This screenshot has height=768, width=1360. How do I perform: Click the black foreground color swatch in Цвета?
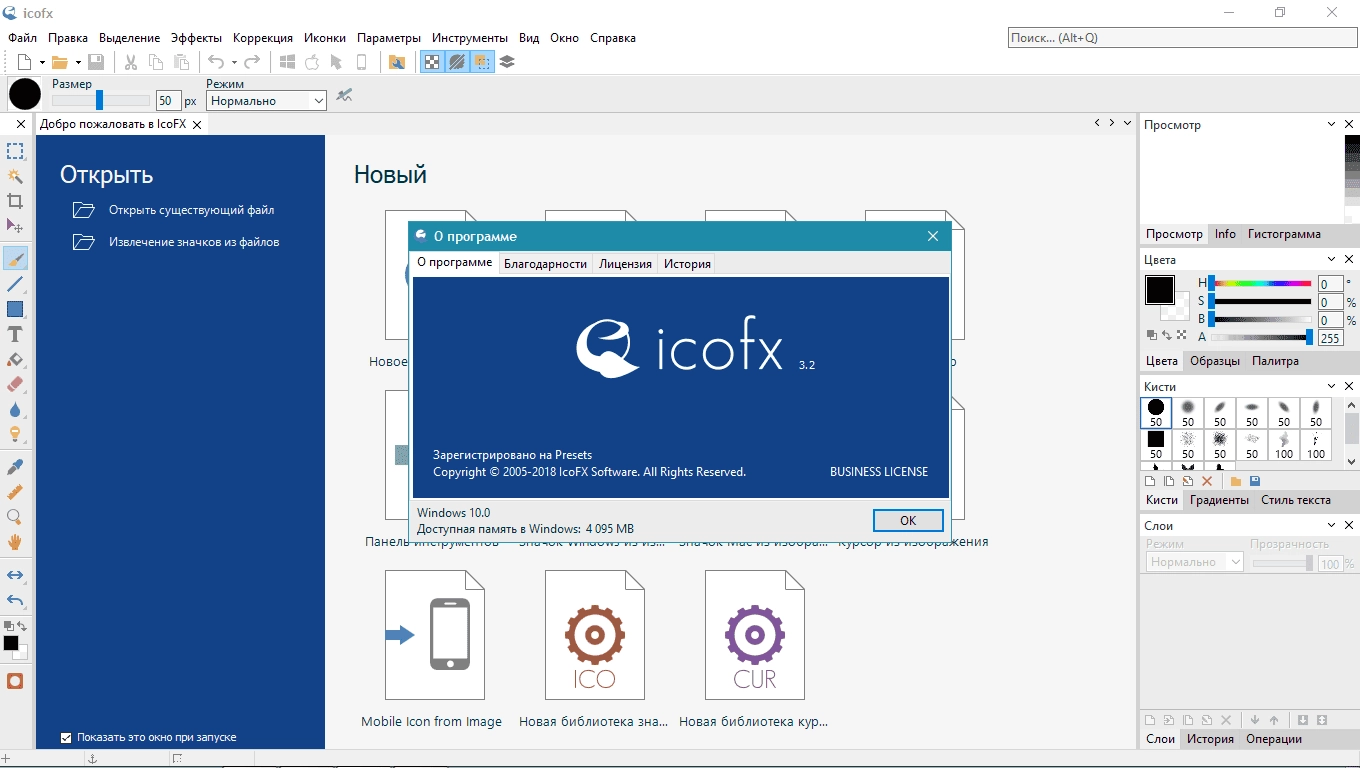(x=1159, y=290)
